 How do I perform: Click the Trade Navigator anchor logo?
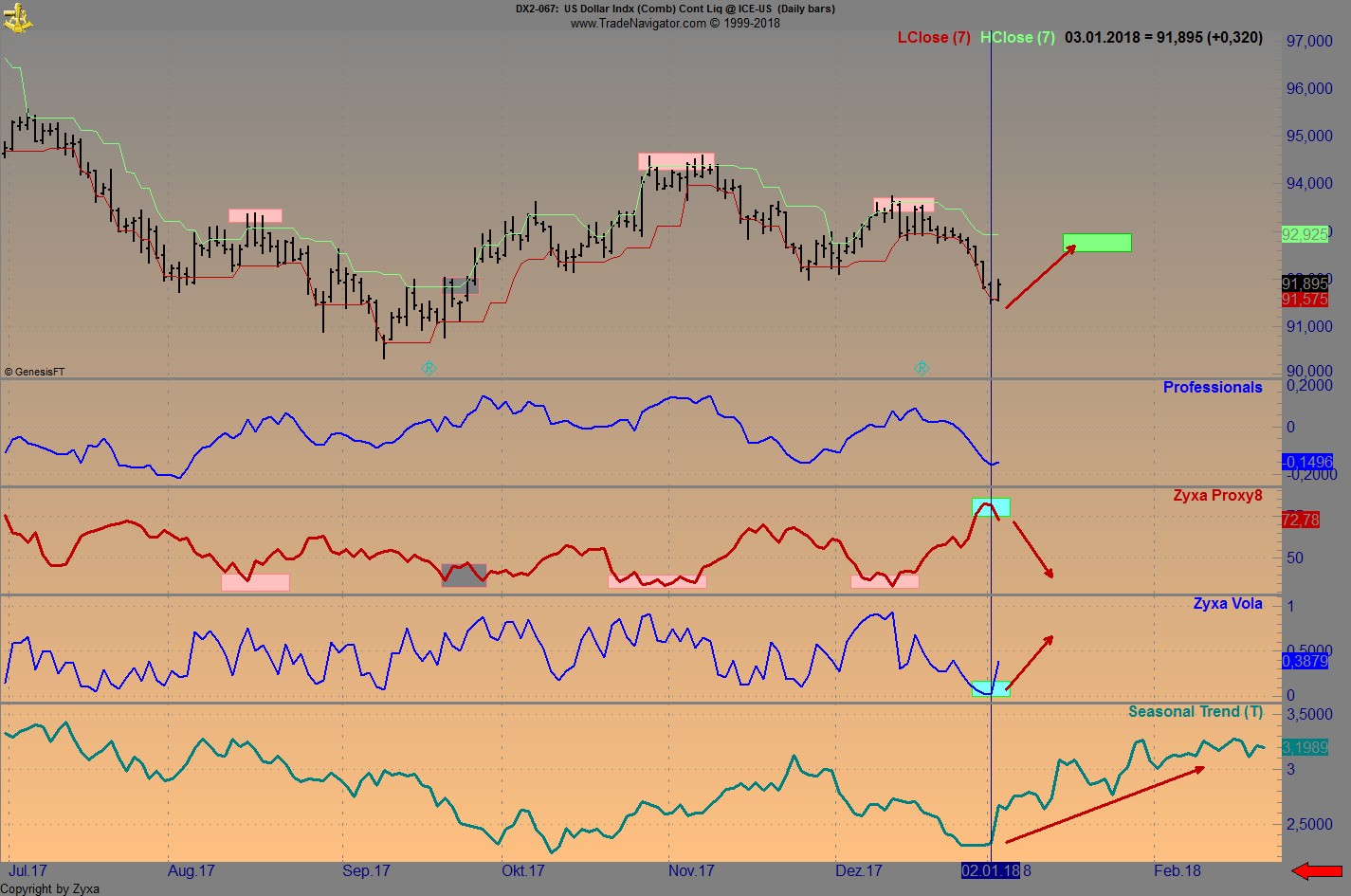pyautogui.click(x=19, y=17)
